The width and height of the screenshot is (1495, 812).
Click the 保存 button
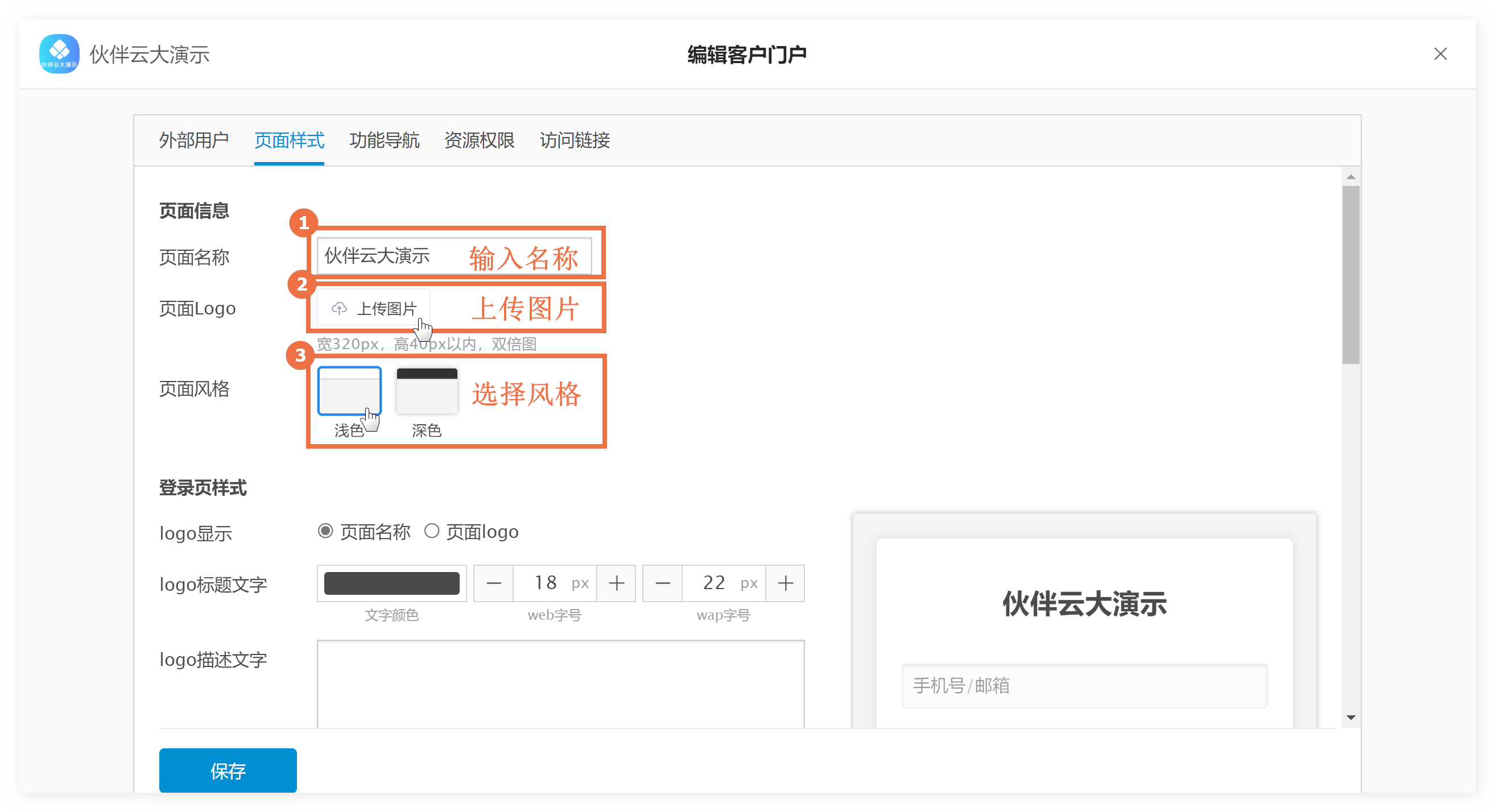[228, 770]
